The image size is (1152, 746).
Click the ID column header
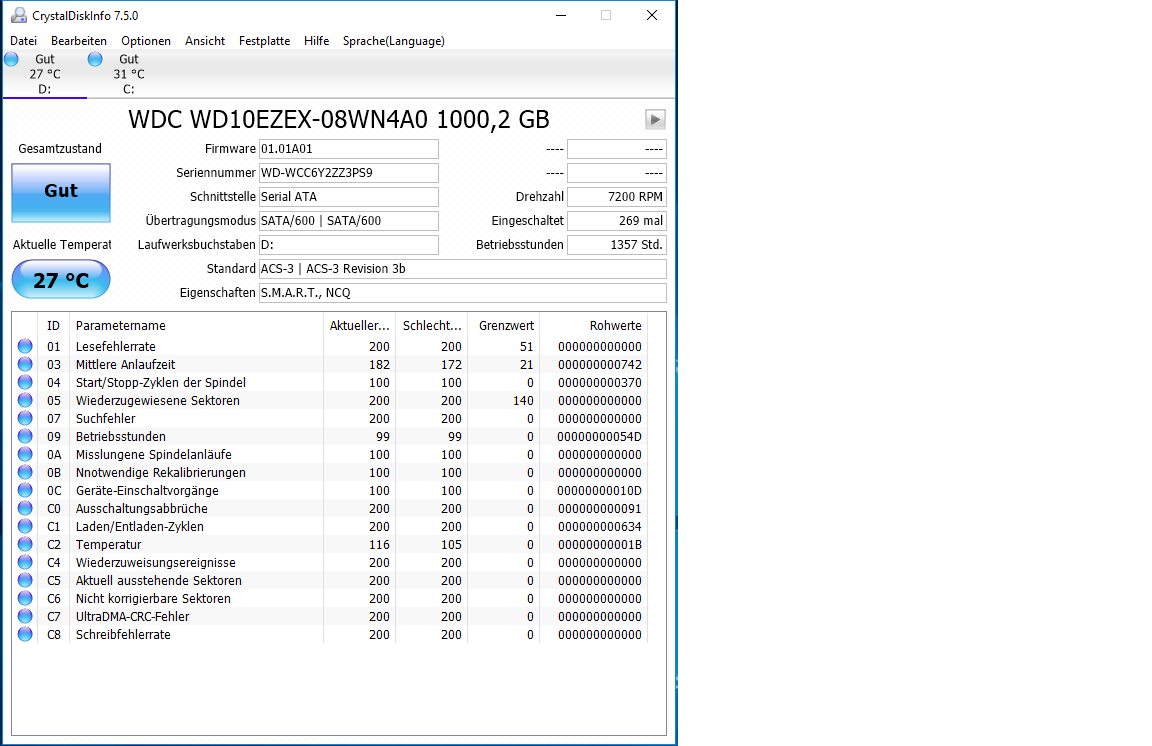53,326
